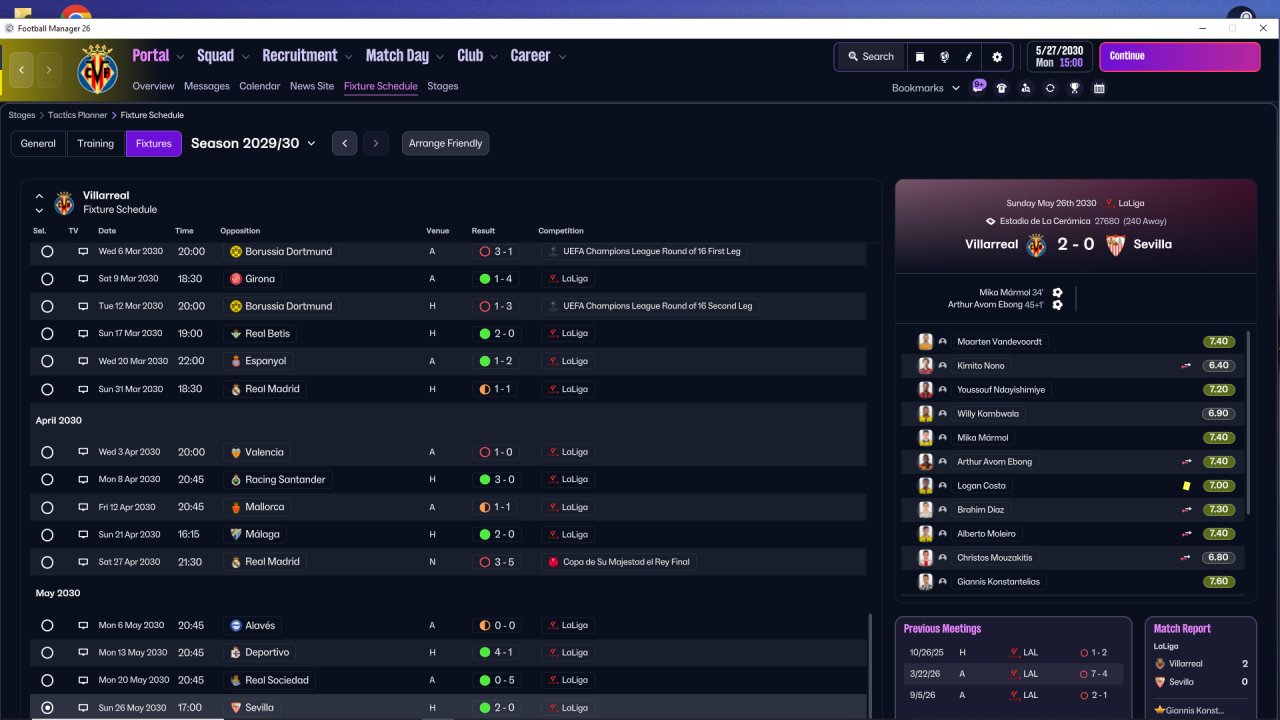Open the Season 2029/30 dropdown
1280x720 pixels.
click(253, 143)
